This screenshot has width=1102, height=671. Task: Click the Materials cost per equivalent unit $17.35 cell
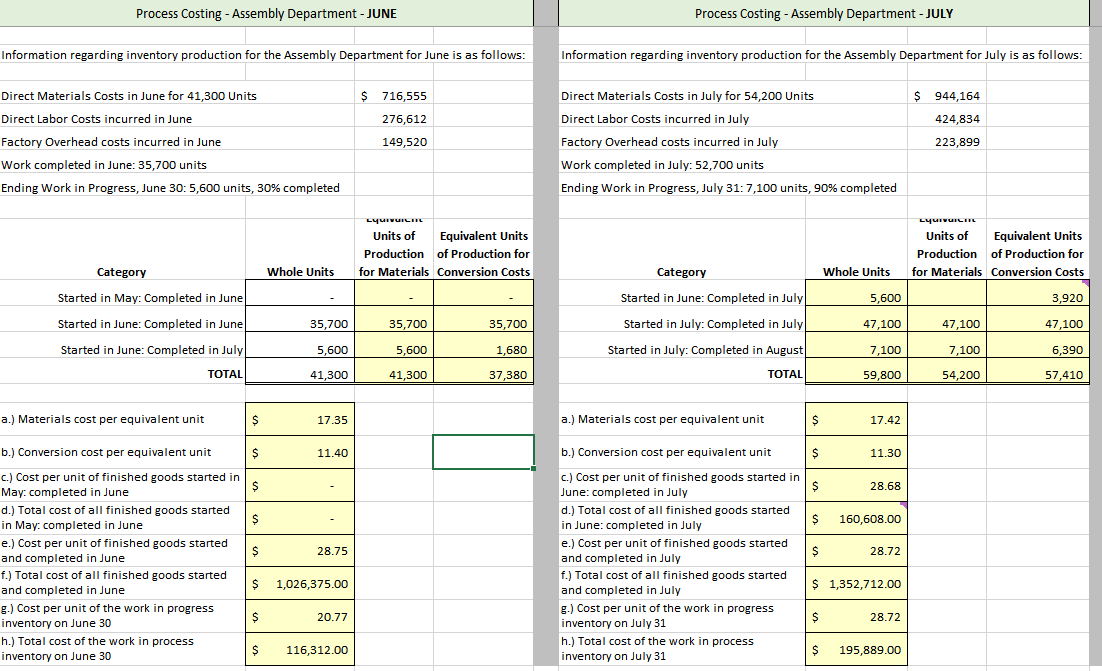click(x=300, y=418)
